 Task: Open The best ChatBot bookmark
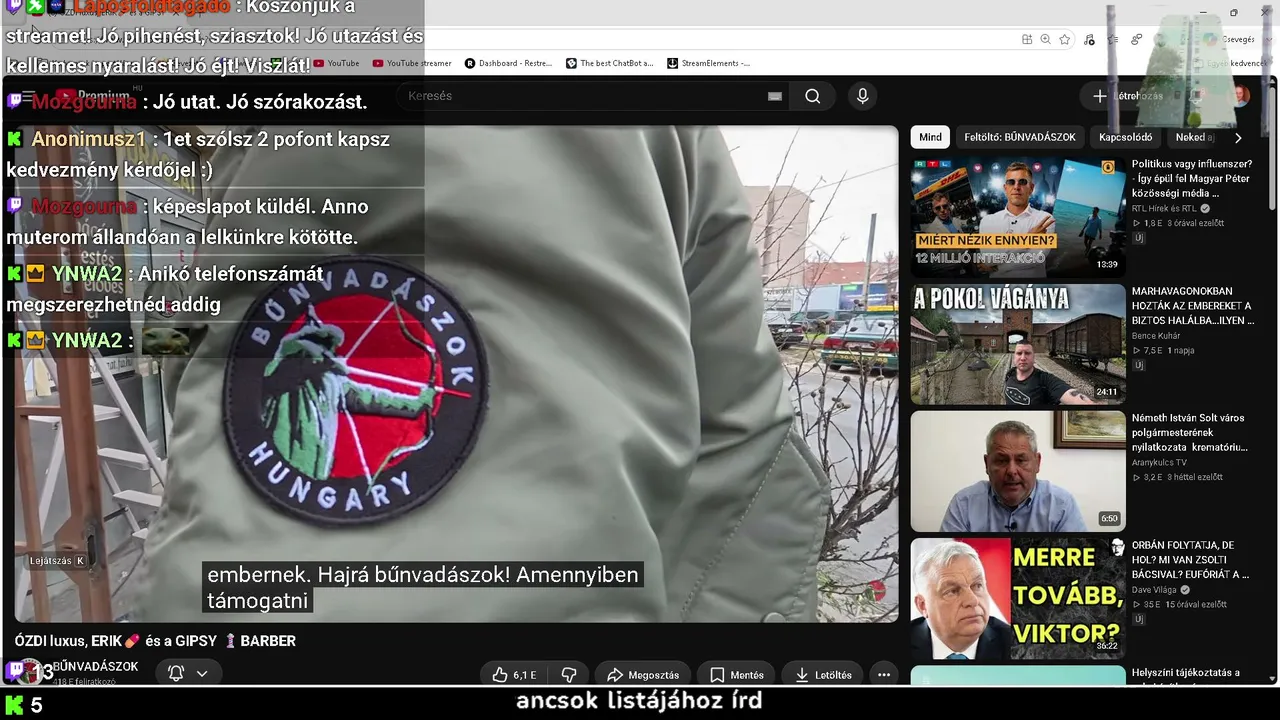609,63
